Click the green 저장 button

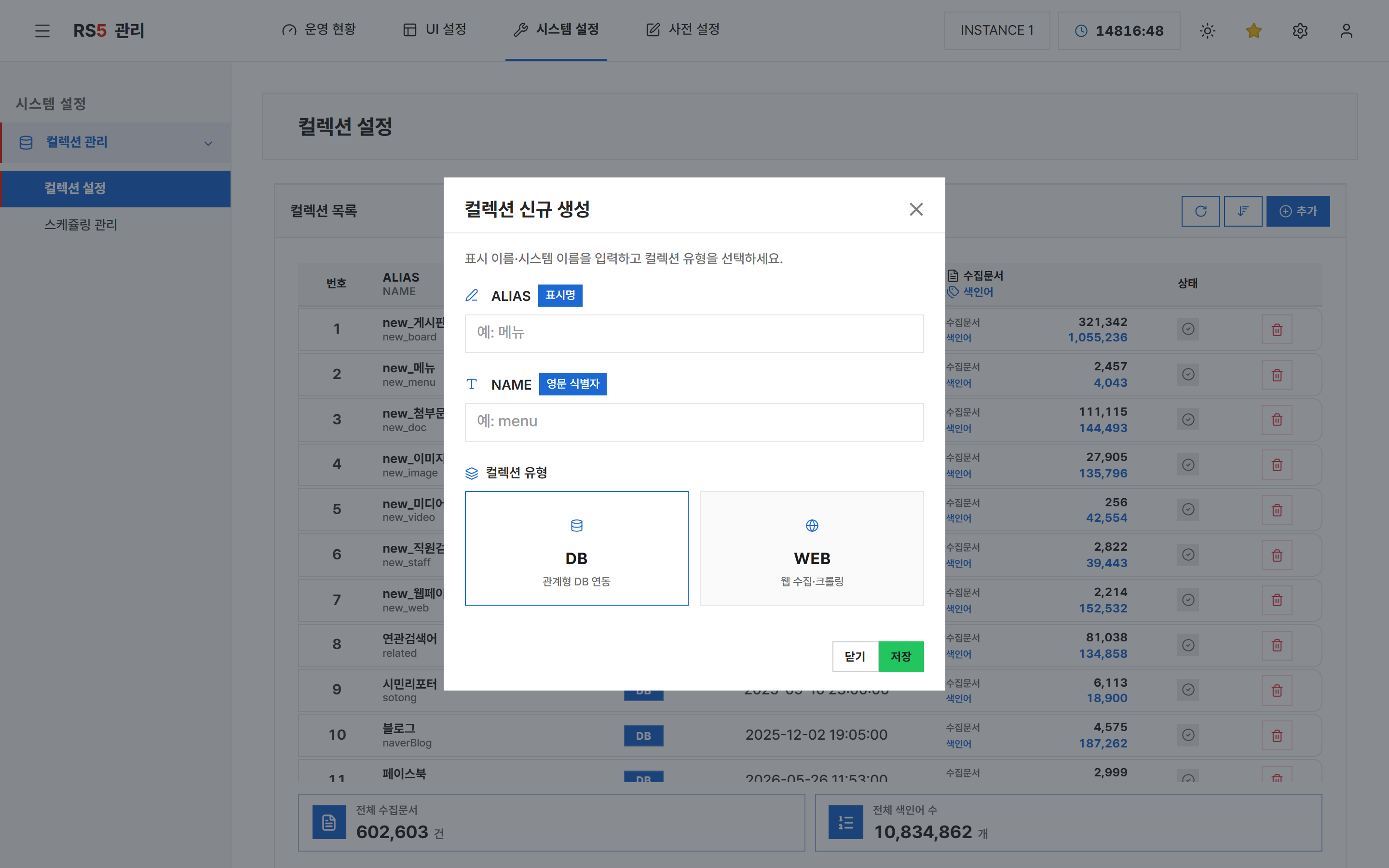(x=901, y=656)
